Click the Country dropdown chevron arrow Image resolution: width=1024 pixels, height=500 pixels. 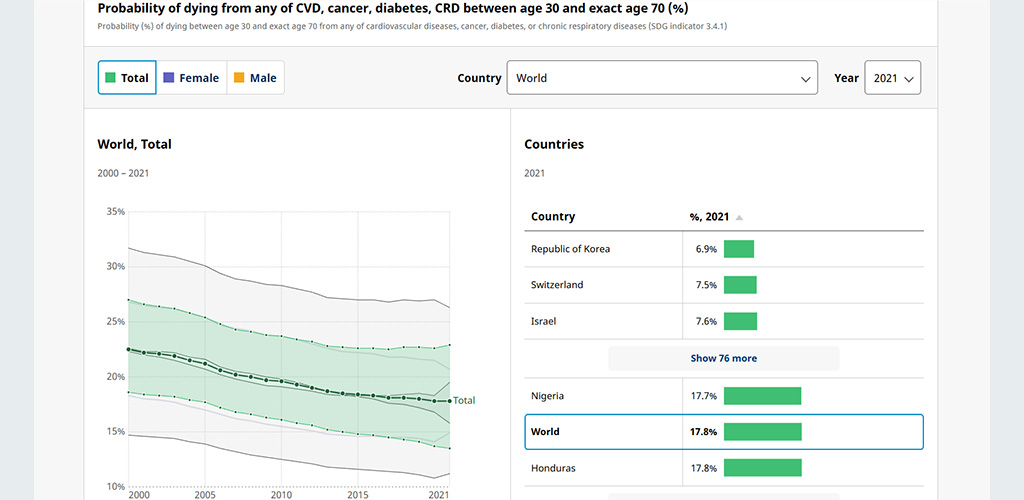pyautogui.click(x=805, y=79)
